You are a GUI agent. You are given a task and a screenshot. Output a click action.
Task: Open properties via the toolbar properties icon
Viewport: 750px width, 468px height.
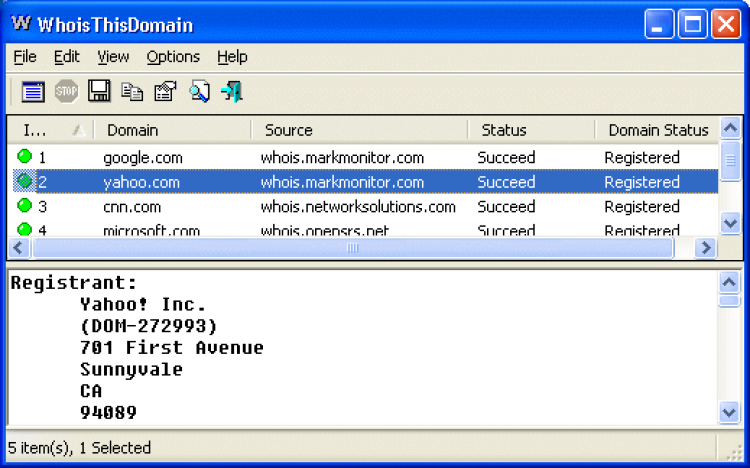click(x=165, y=91)
